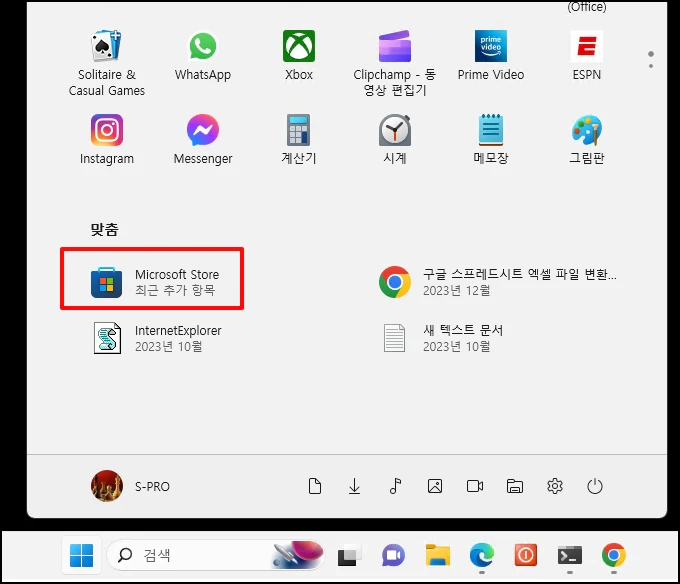Viewport: 680px width, 584px height.
Task: Launch WhatsApp from pinned apps
Action: 203,55
